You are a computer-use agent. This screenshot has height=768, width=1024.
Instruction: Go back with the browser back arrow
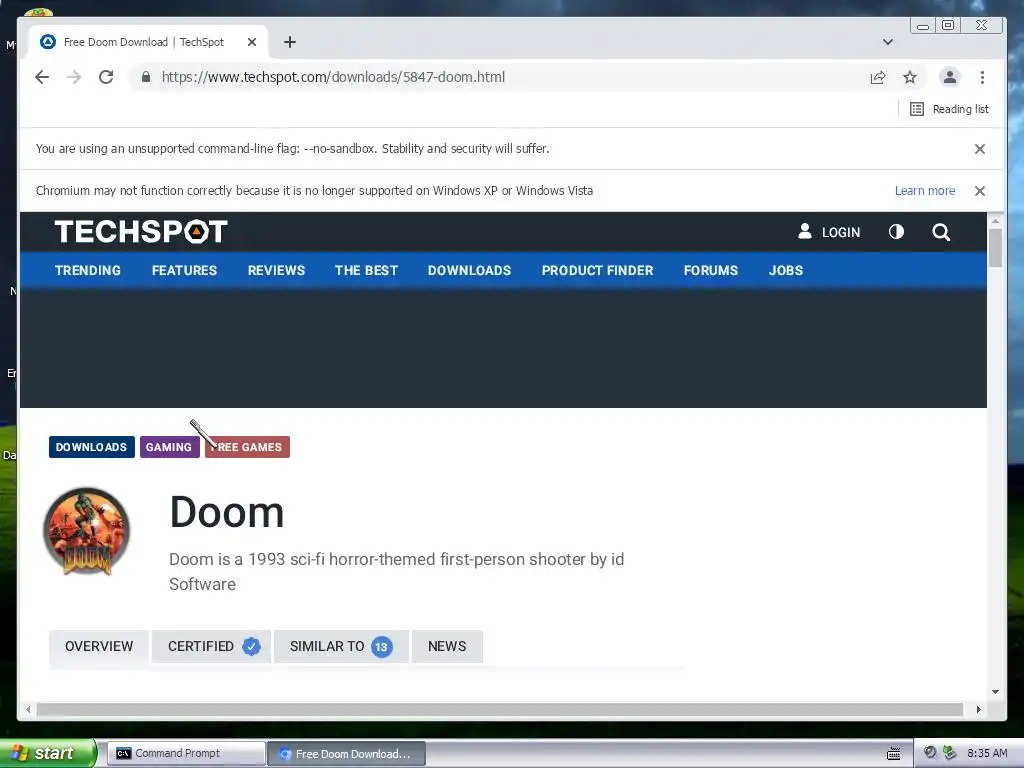[42, 77]
